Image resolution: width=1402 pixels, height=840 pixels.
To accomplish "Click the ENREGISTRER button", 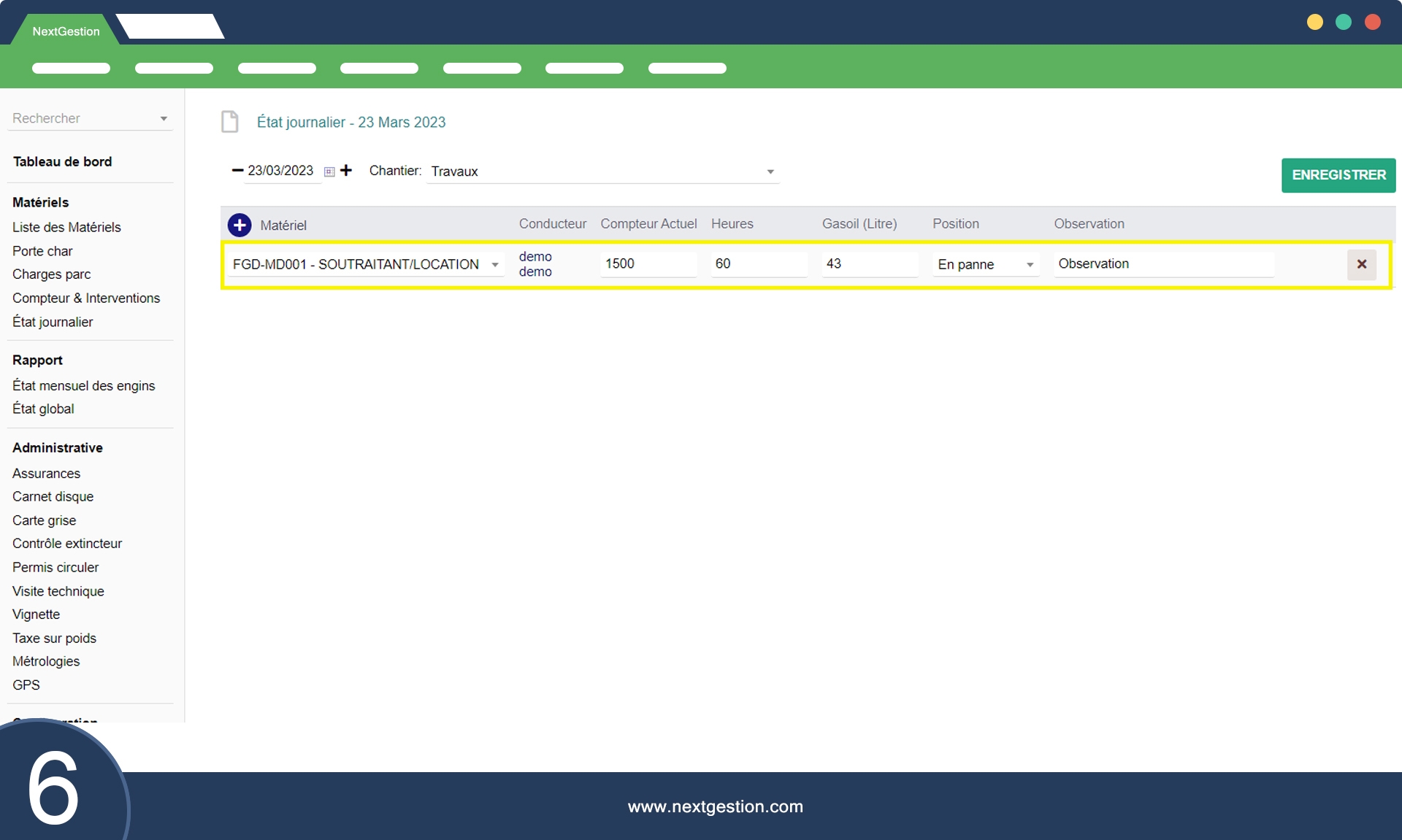I will coord(1338,175).
